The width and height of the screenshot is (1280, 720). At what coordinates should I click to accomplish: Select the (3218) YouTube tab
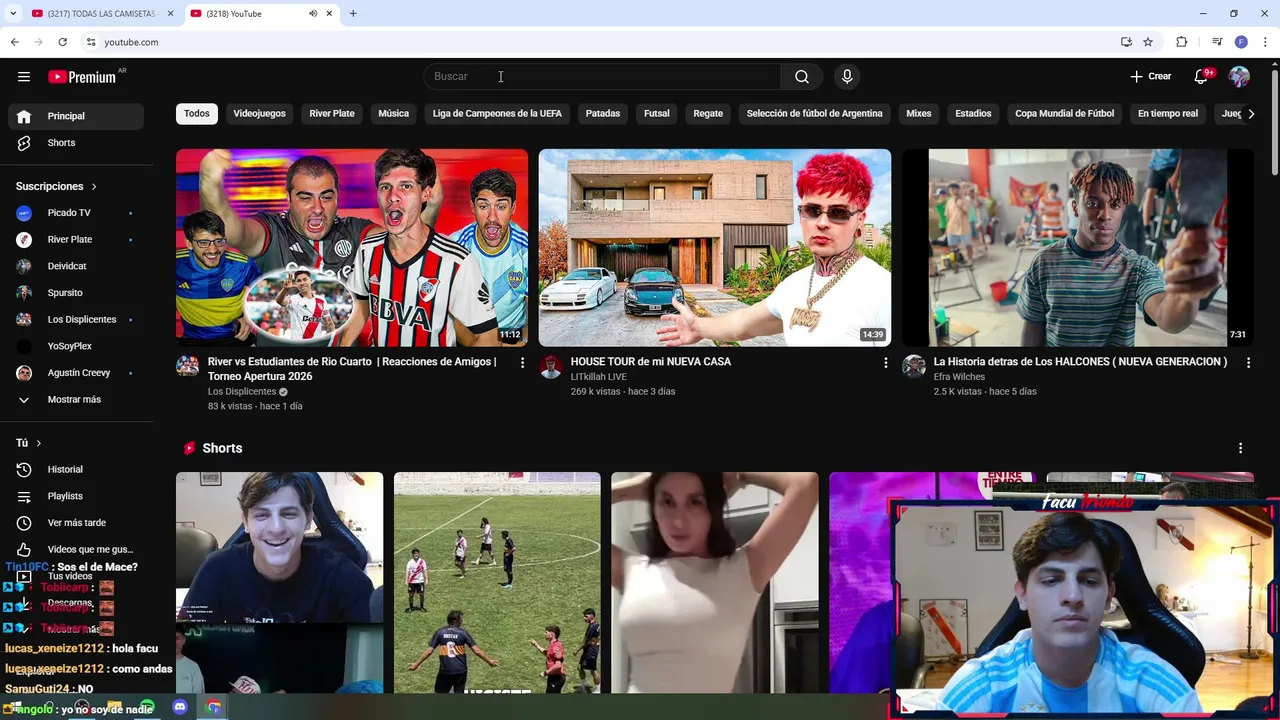coord(260,14)
